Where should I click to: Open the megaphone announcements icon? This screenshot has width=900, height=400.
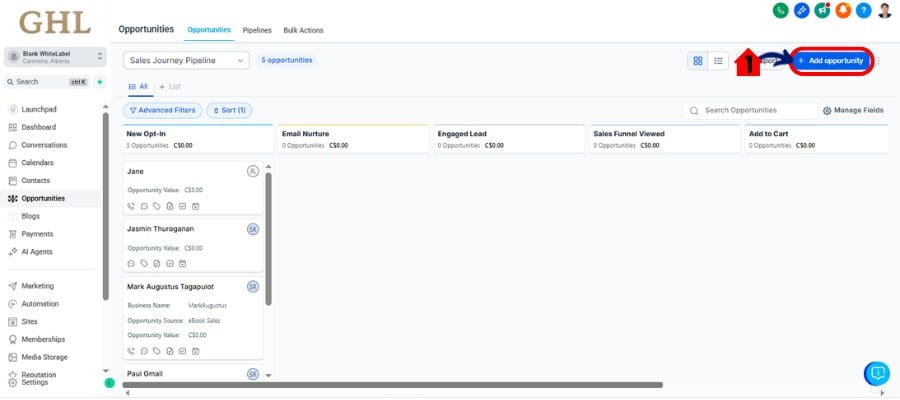coord(822,10)
